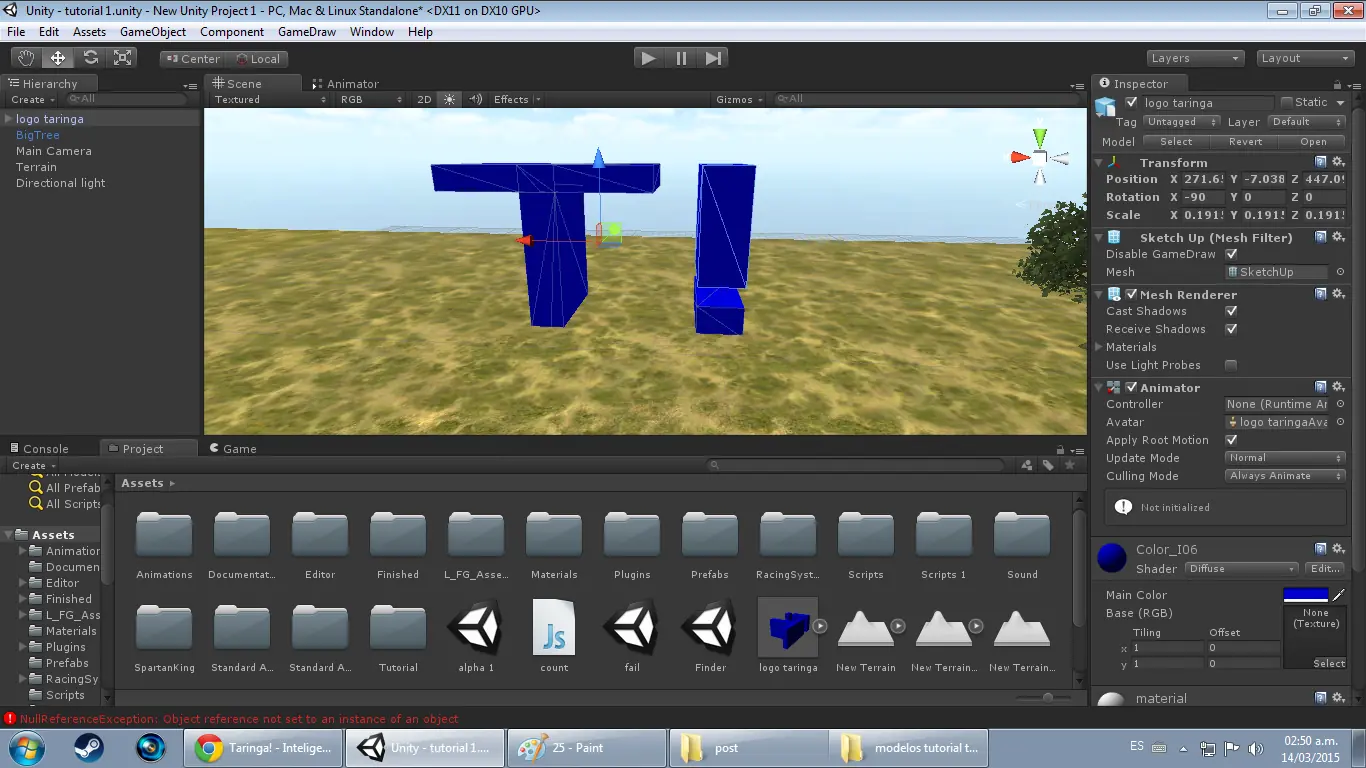
Task: Open the Tag Untagged dropdown
Action: tap(1182, 122)
